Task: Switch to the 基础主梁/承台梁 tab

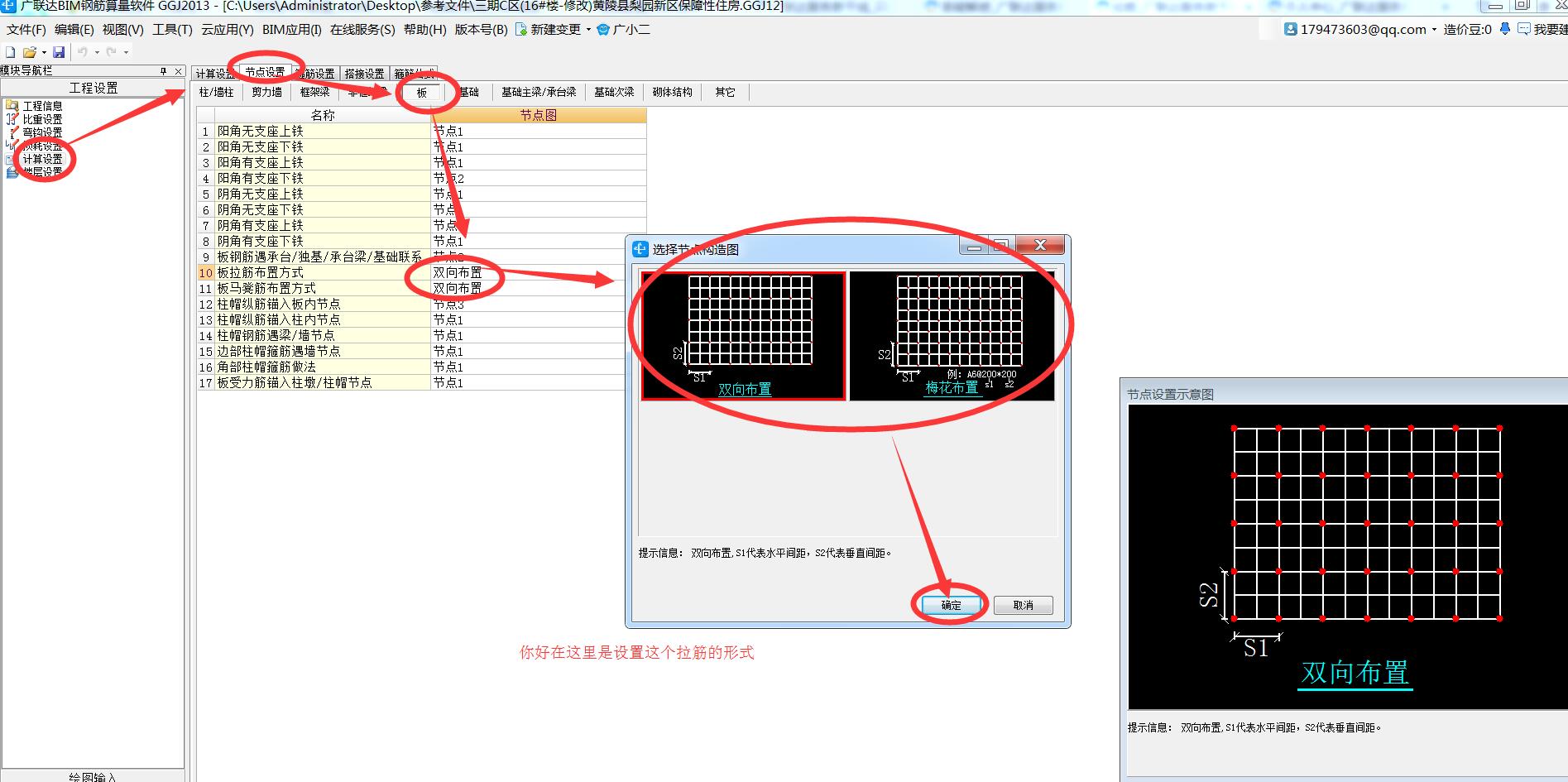Action: click(539, 92)
